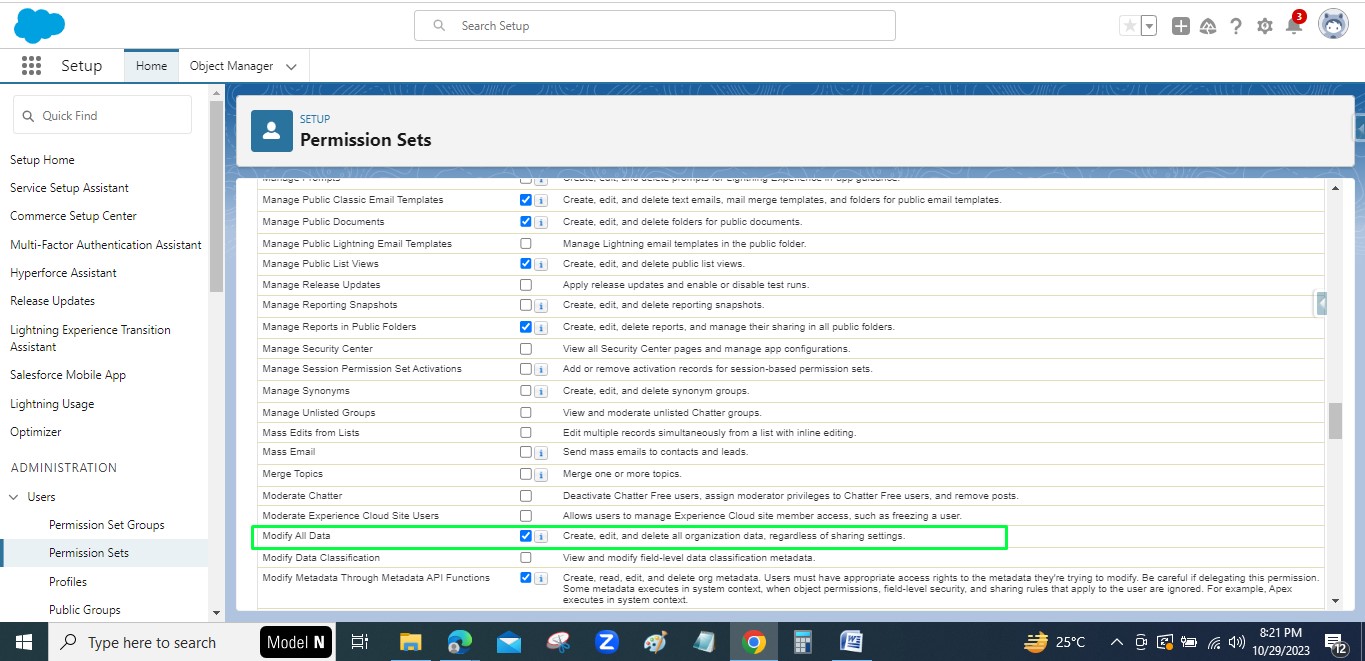Click permissions list scroll-up arrow
Viewport: 1365px width, 661px height.
coord(1335,188)
